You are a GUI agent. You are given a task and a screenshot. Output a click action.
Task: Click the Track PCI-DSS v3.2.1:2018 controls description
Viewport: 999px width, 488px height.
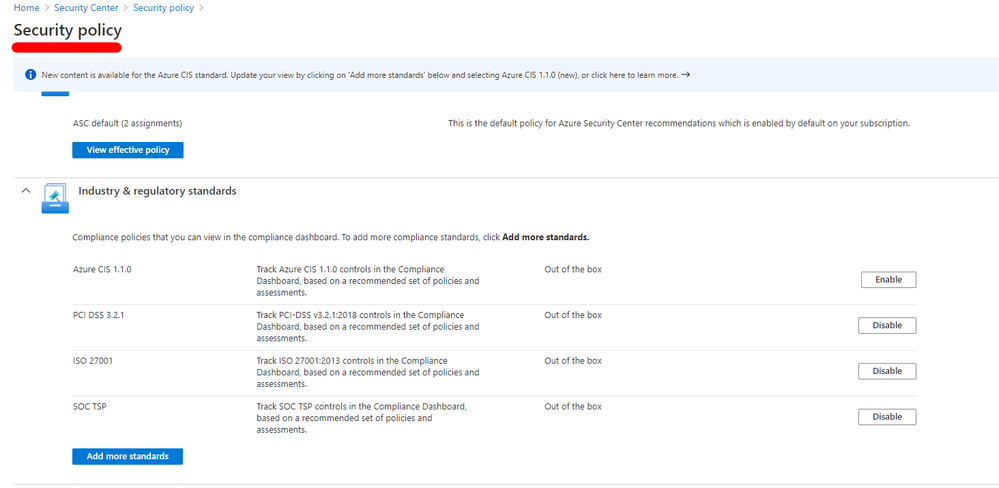click(368, 327)
